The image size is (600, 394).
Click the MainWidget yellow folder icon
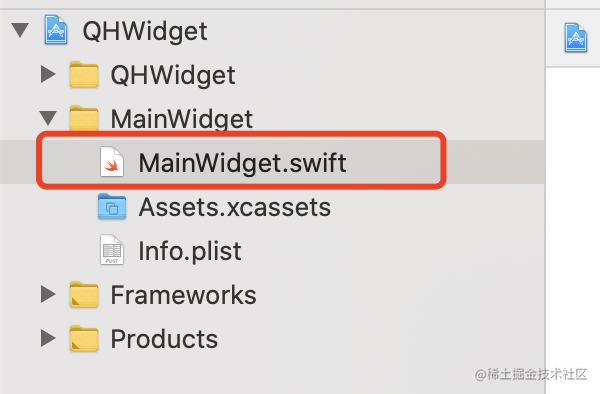(x=84, y=118)
